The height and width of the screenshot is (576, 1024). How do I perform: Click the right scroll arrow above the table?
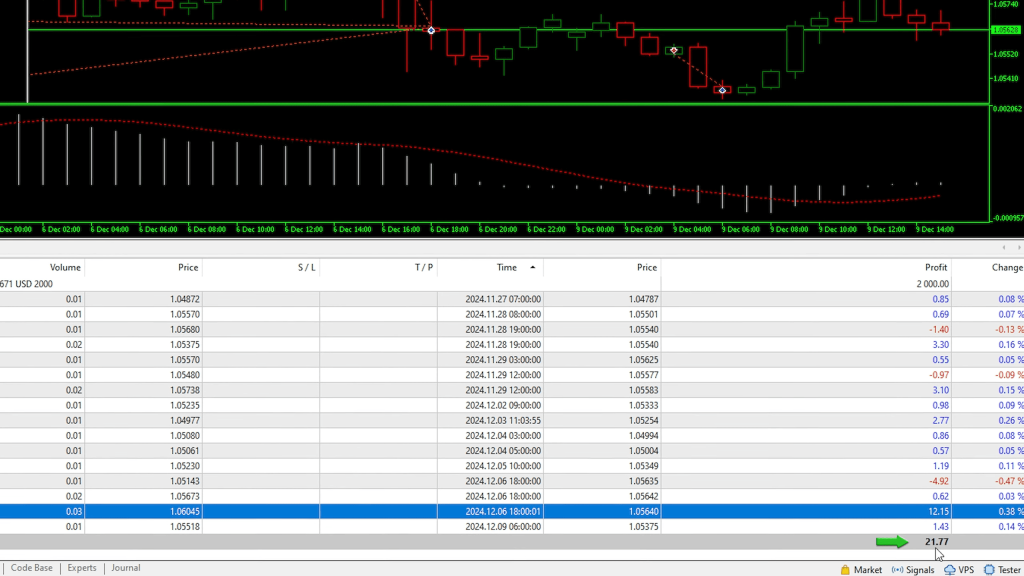[1017, 247]
